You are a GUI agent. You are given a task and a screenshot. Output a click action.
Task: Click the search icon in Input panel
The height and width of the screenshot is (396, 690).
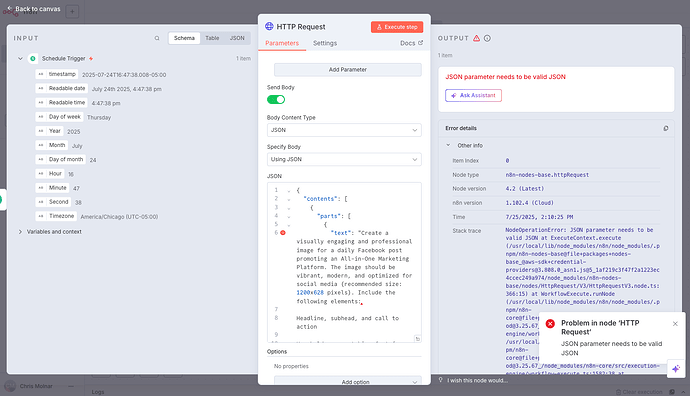(157, 38)
